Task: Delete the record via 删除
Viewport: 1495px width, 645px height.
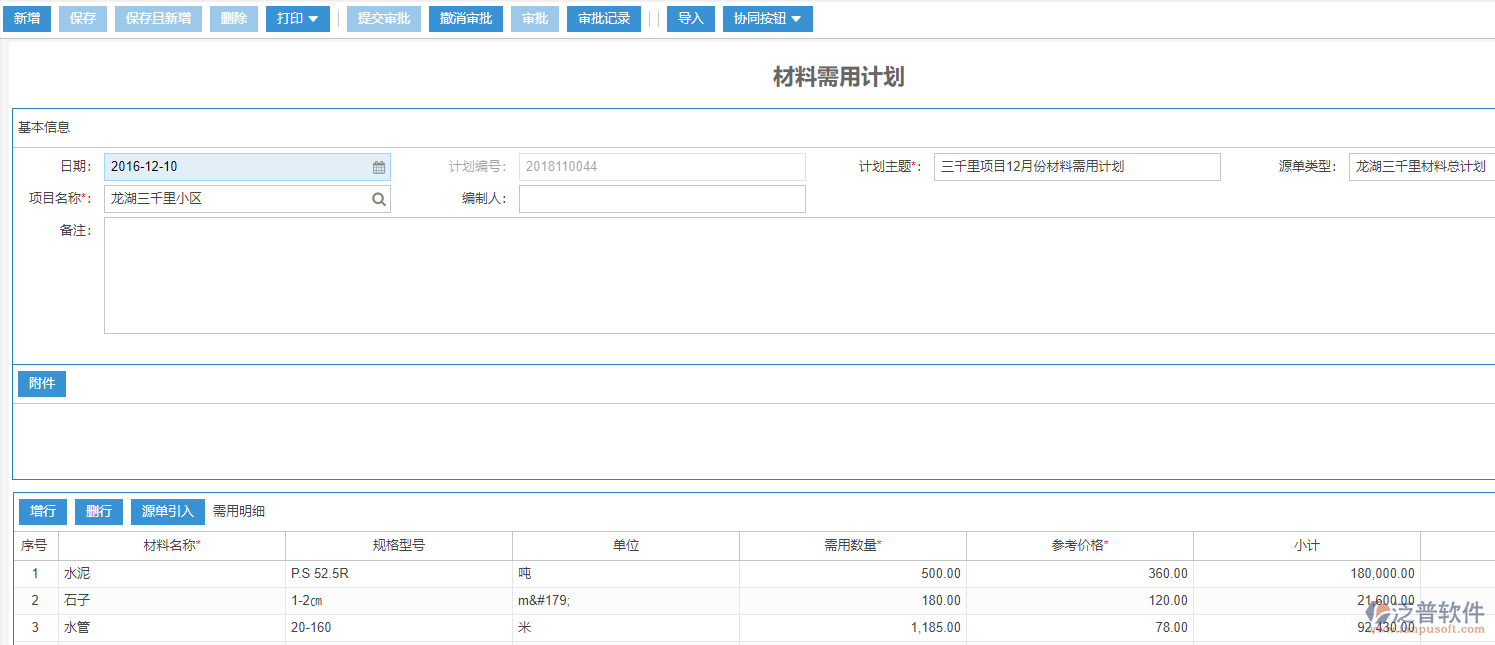Action: pos(233,18)
